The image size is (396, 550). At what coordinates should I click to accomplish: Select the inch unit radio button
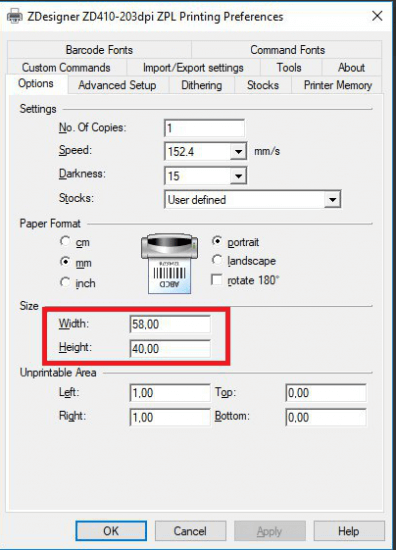point(65,282)
